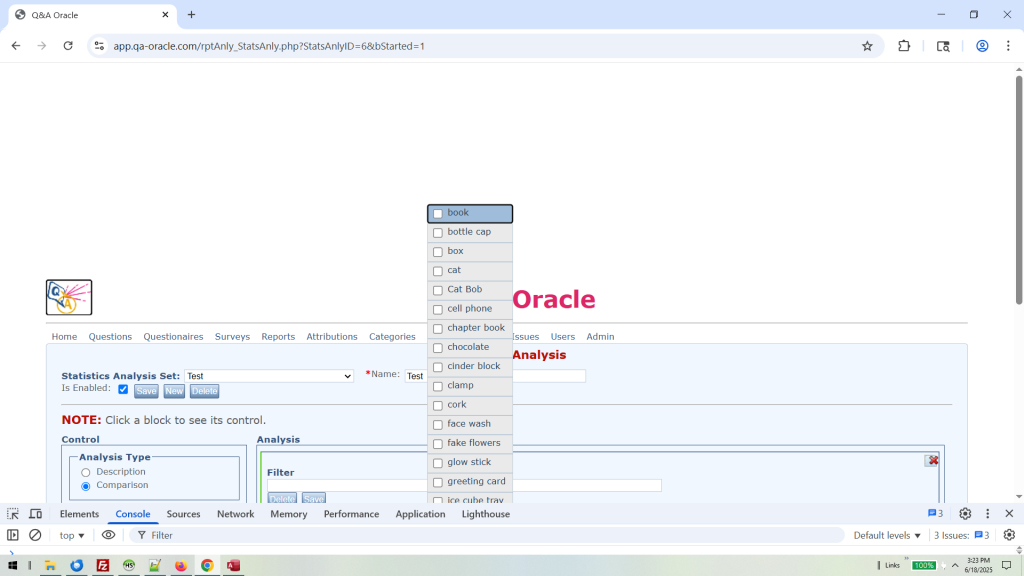Open DevTools settings gear in tab bar
This screenshot has height=576, width=1024.
(x=965, y=514)
